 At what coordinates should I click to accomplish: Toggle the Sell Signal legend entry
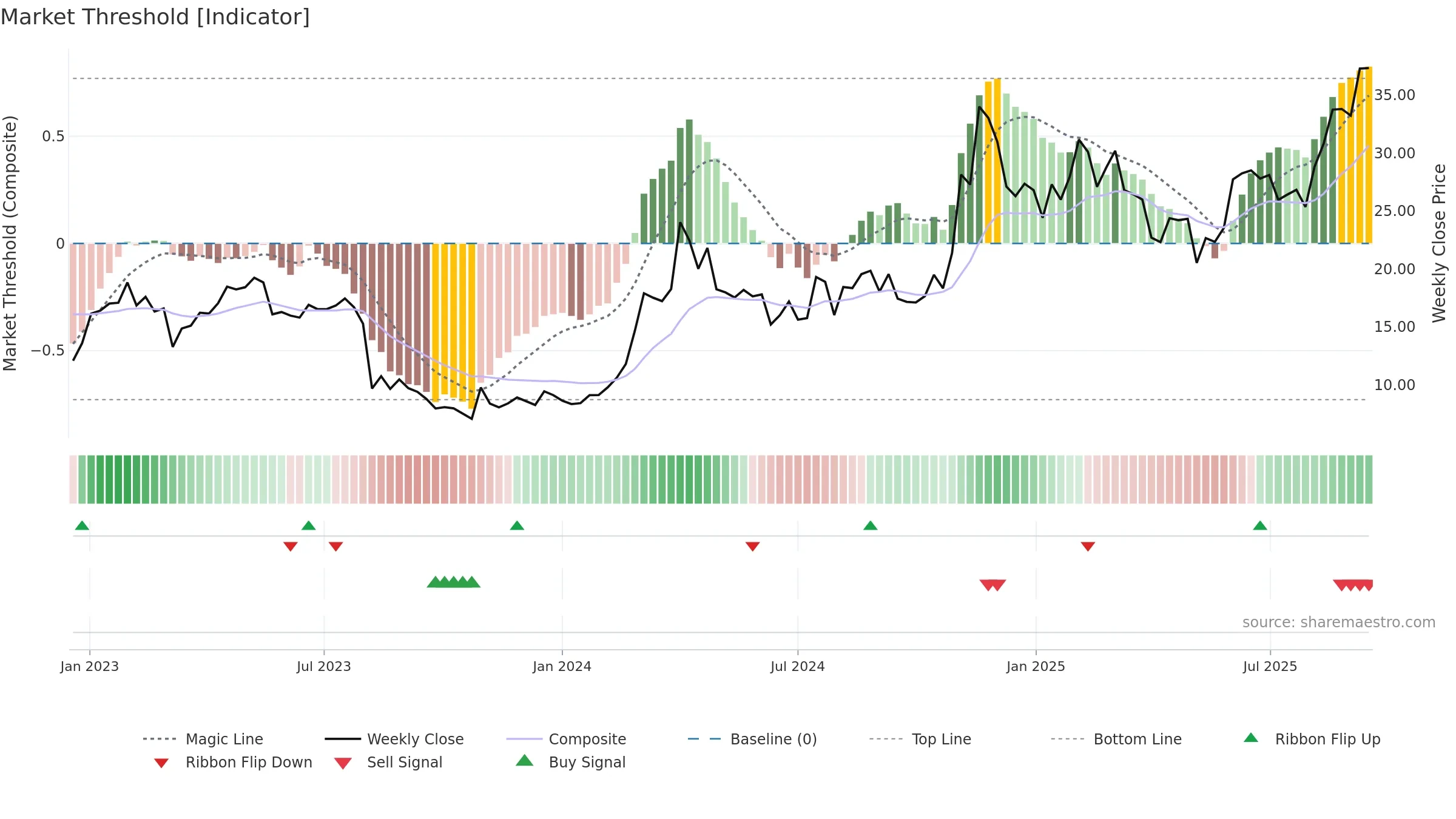click(x=388, y=762)
